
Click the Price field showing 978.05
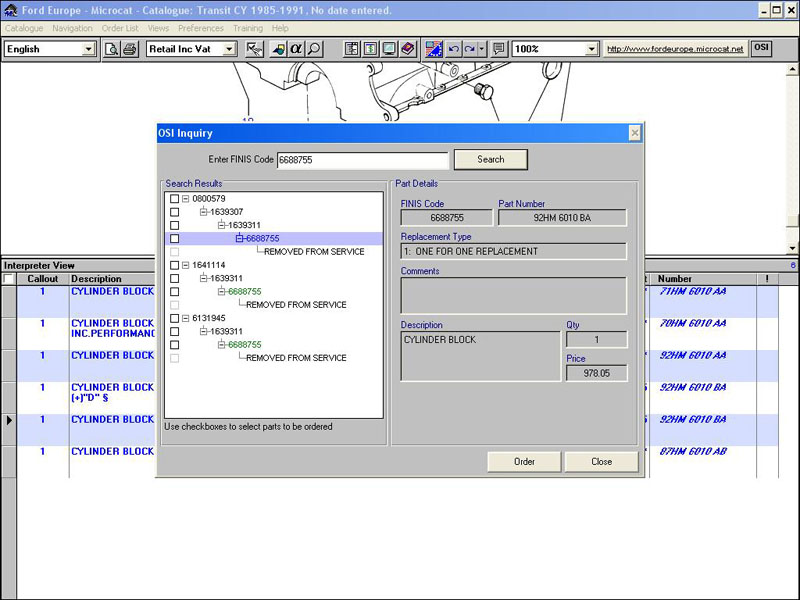596,373
